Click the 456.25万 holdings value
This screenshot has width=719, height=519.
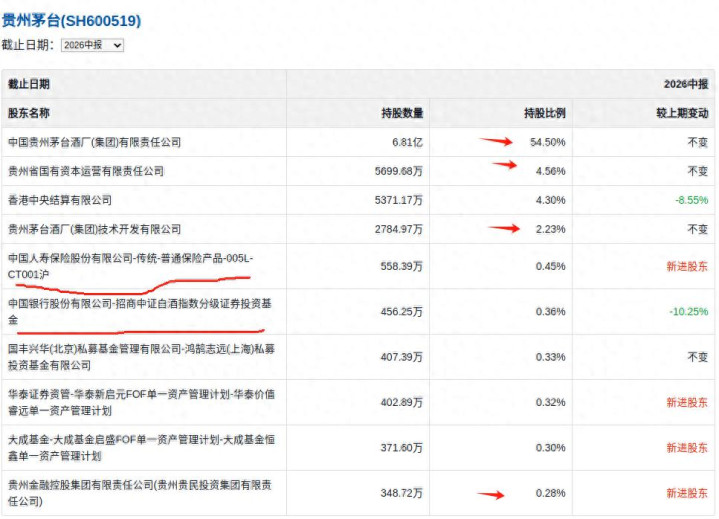401,311
